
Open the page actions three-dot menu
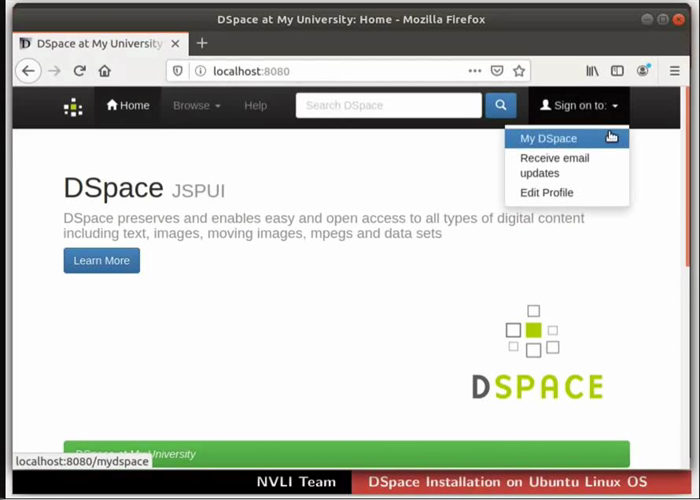coord(474,71)
